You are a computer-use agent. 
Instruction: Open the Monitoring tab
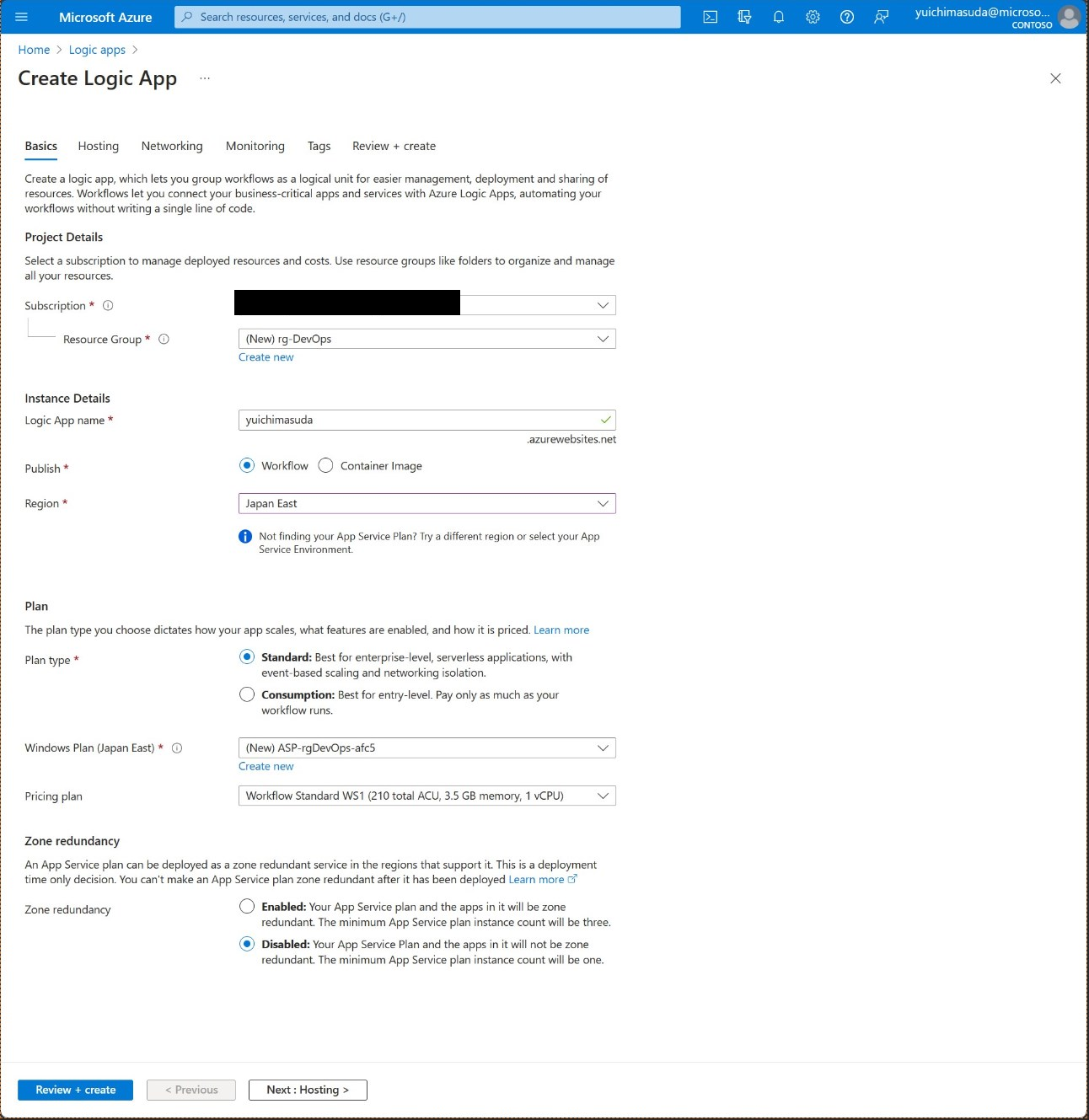pyautogui.click(x=255, y=146)
